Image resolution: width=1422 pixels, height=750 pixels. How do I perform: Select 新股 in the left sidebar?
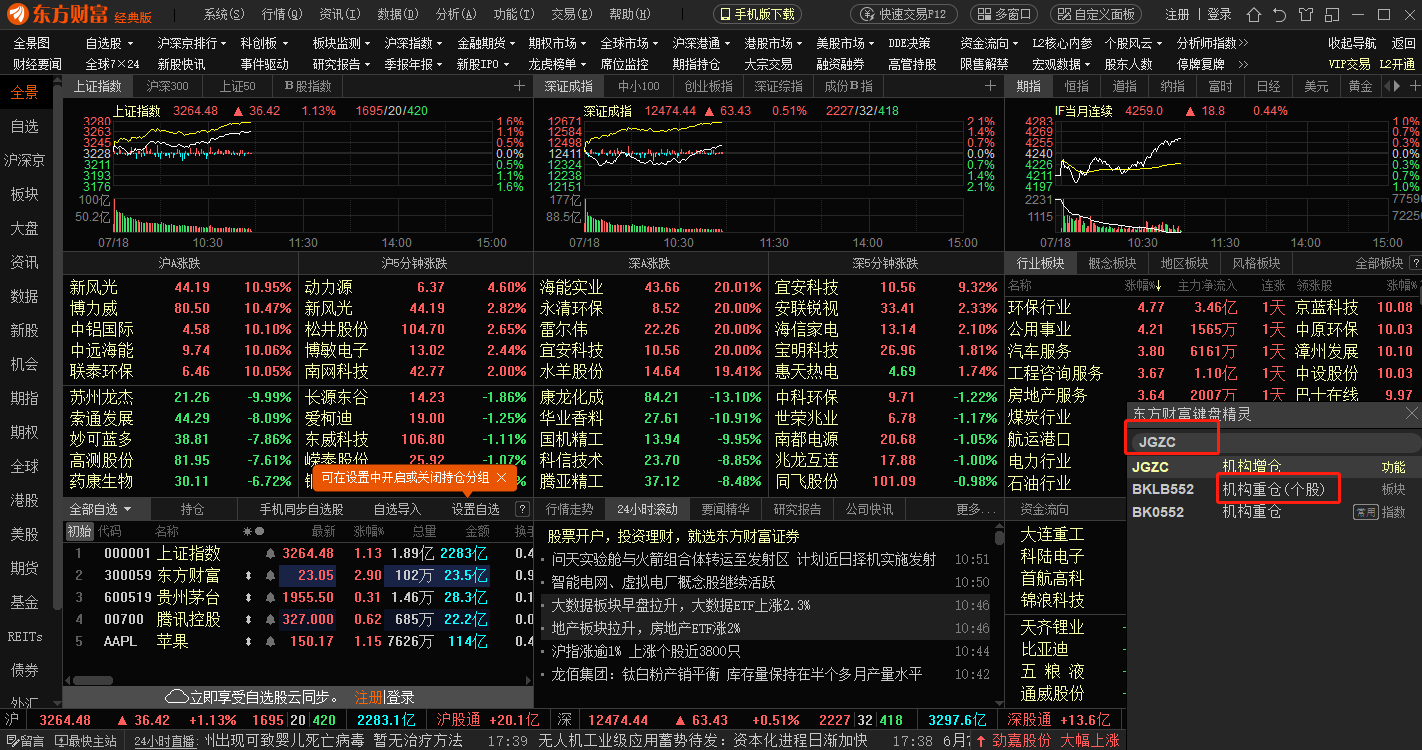pos(25,330)
